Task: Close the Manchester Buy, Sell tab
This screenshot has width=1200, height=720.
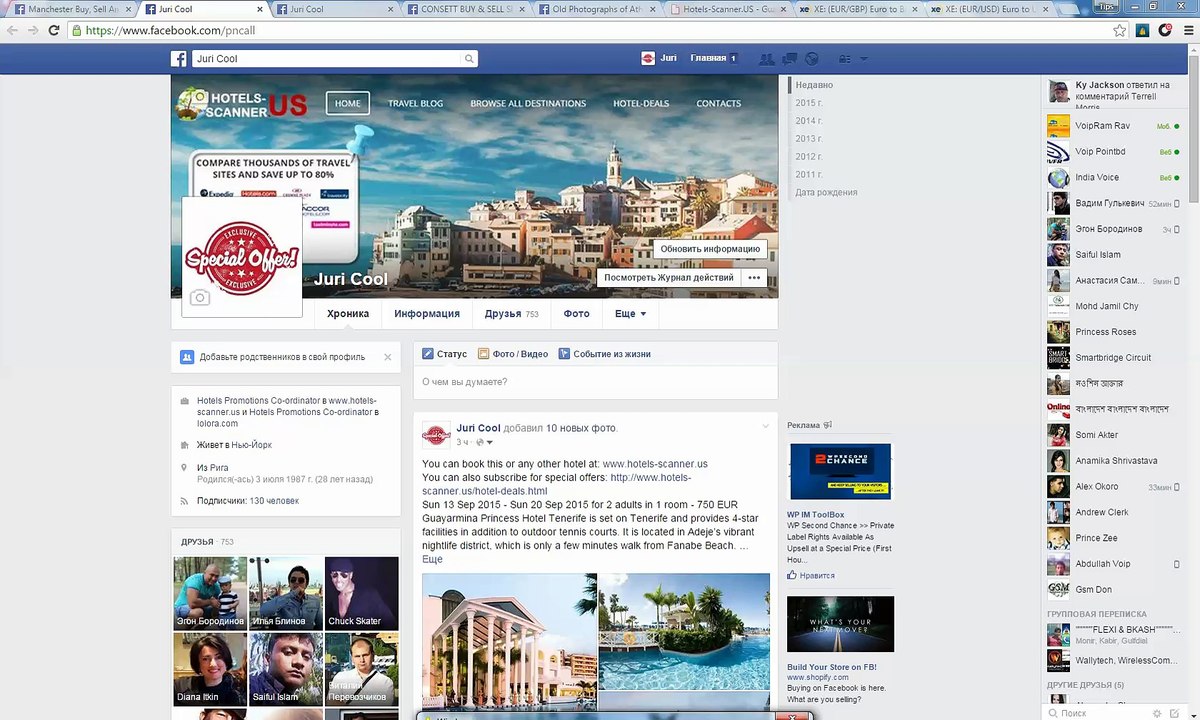Action: pos(127,9)
